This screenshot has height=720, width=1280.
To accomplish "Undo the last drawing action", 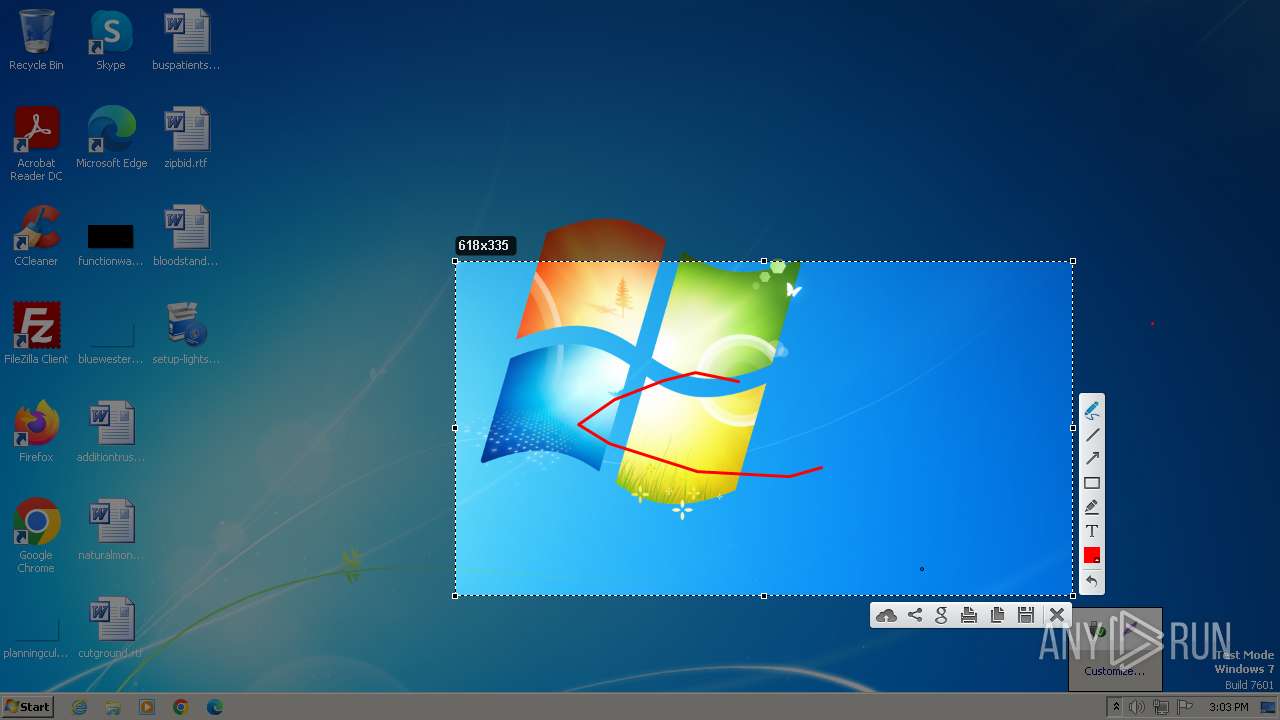I will 1092,581.
